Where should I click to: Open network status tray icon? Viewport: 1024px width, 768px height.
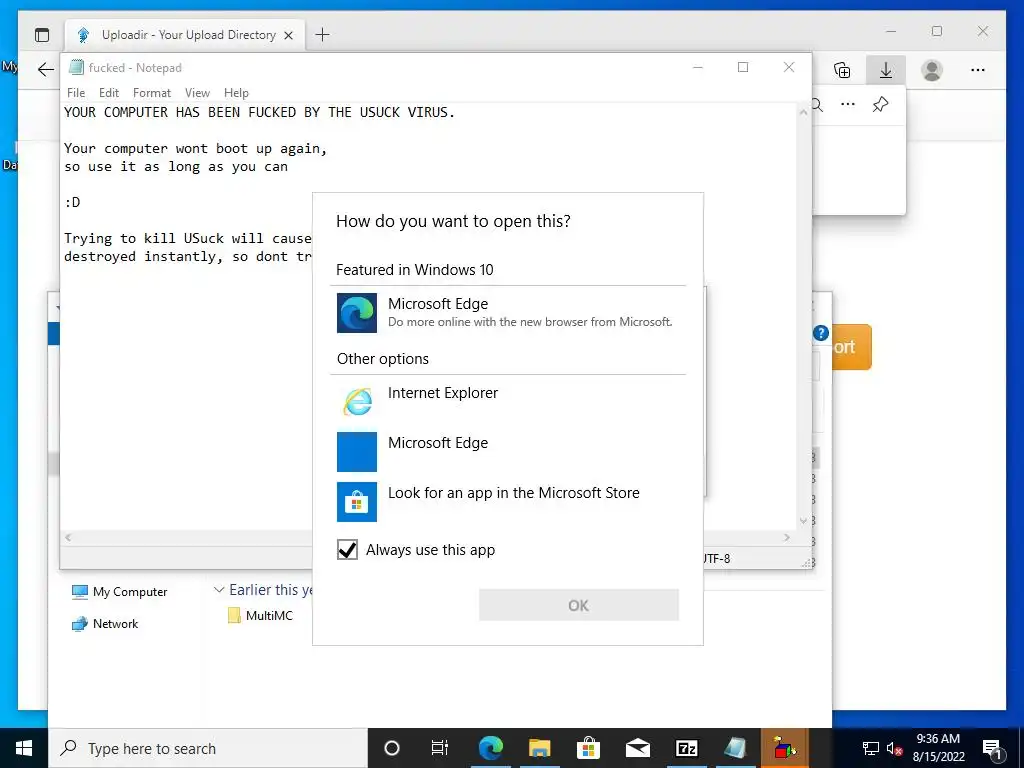tap(871, 748)
